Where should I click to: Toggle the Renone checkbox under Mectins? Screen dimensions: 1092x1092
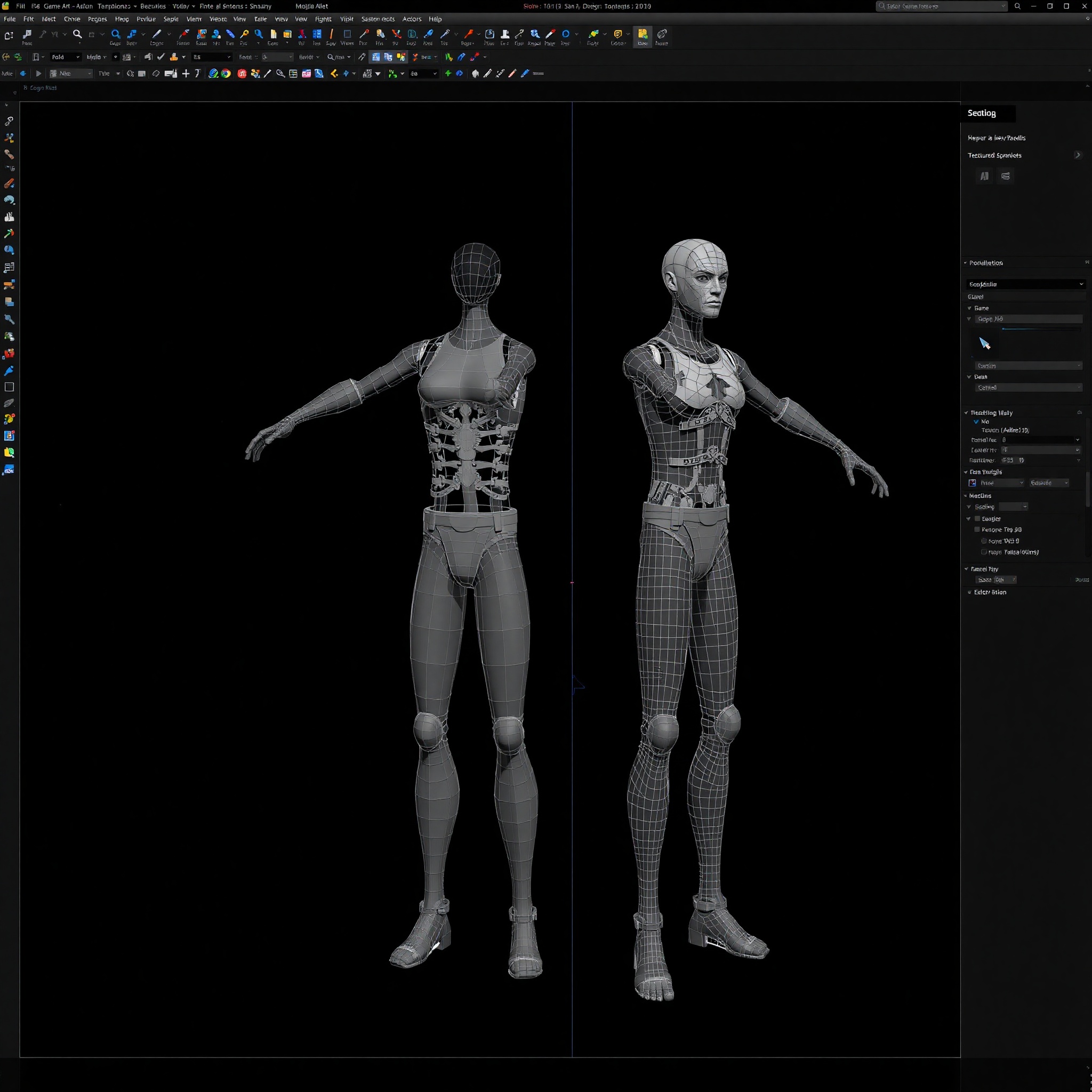point(977,529)
